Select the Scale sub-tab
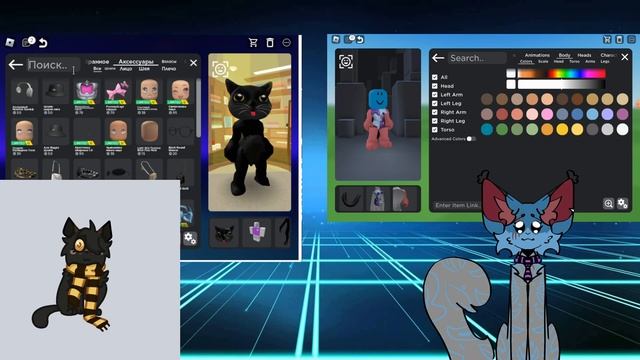640x360 pixels. 543,61
